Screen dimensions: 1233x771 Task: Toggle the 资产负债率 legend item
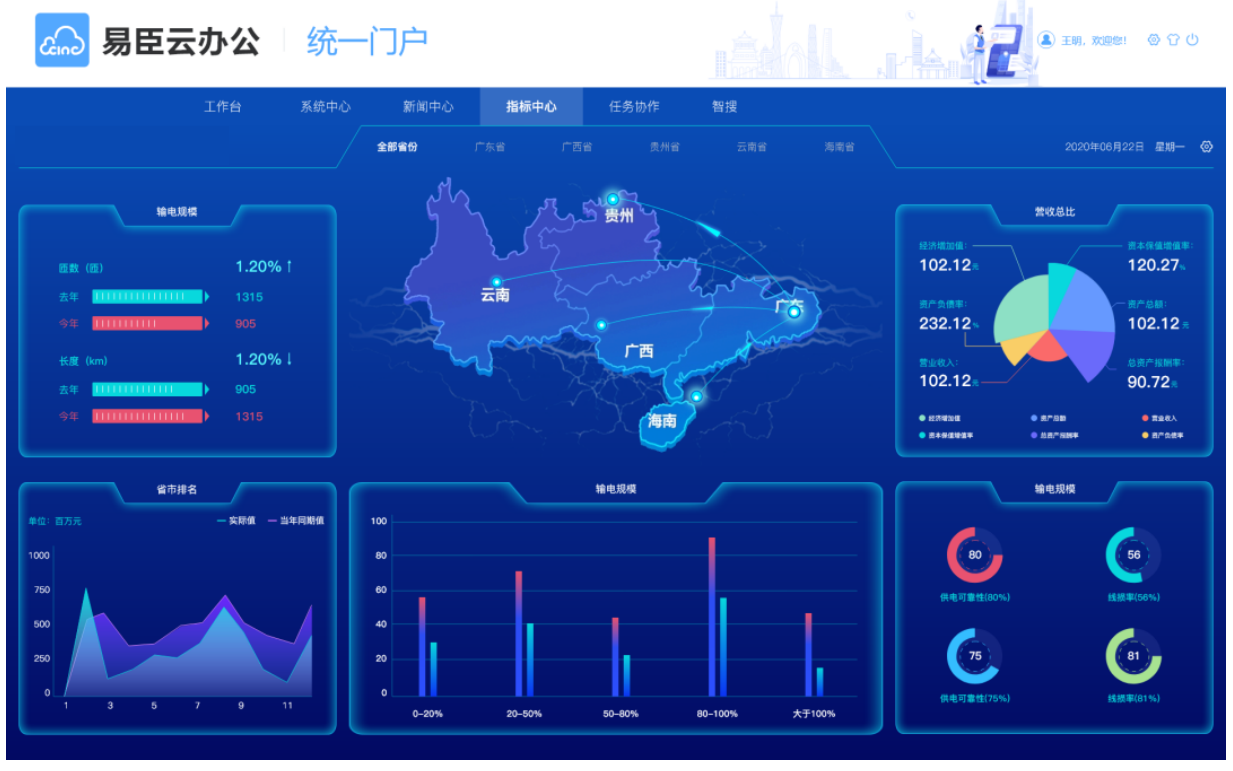[1162, 436]
